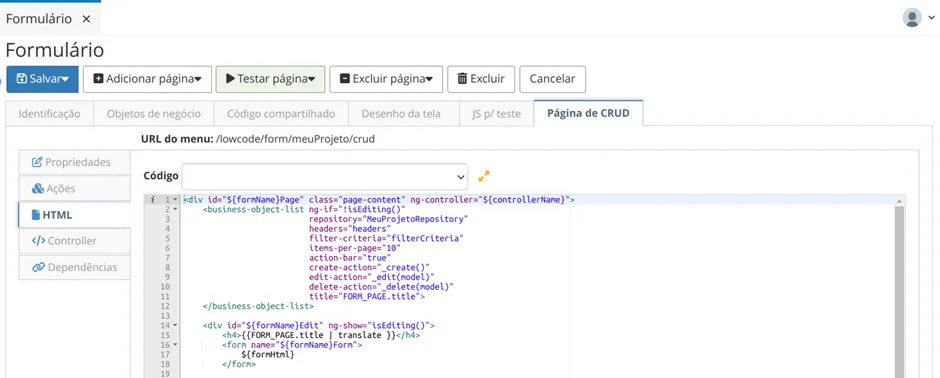Image resolution: width=940 pixels, height=378 pixels.
Task: Collapse the code fold at line 2
Action: click(174, 209)
